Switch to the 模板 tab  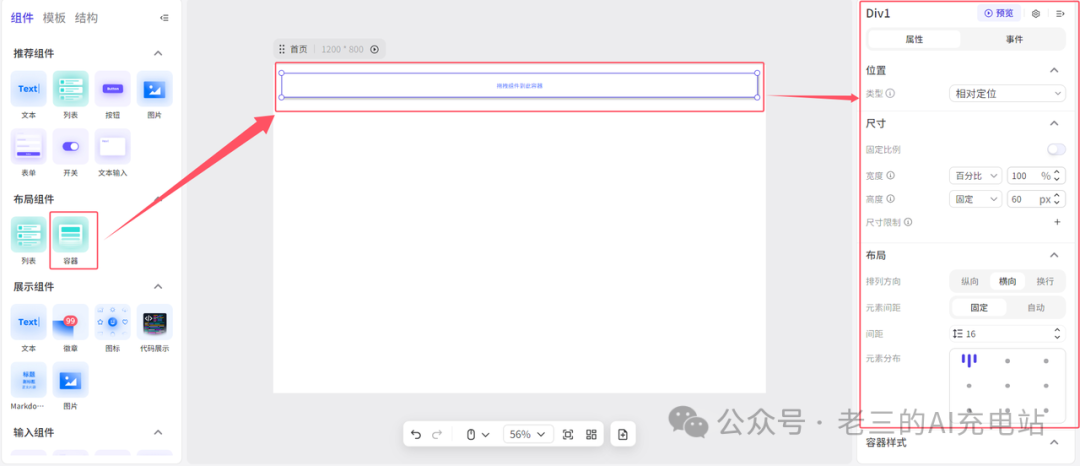click(x=54, y=18)
